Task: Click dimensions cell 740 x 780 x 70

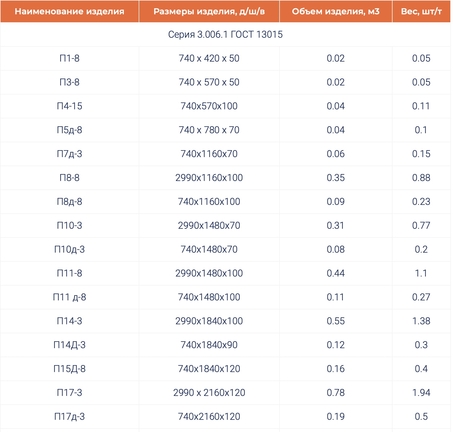Action: coord(209,130)
